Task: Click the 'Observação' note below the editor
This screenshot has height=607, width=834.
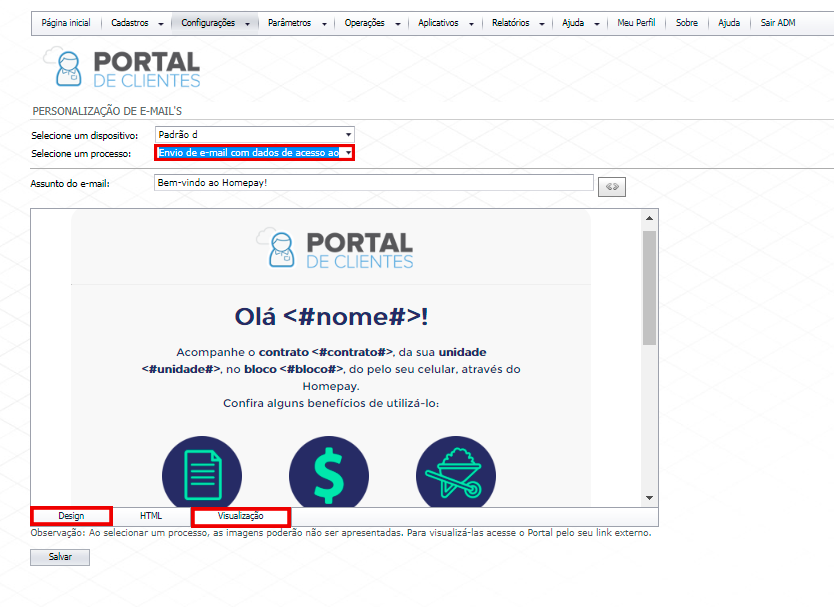Action: (341, 533)
